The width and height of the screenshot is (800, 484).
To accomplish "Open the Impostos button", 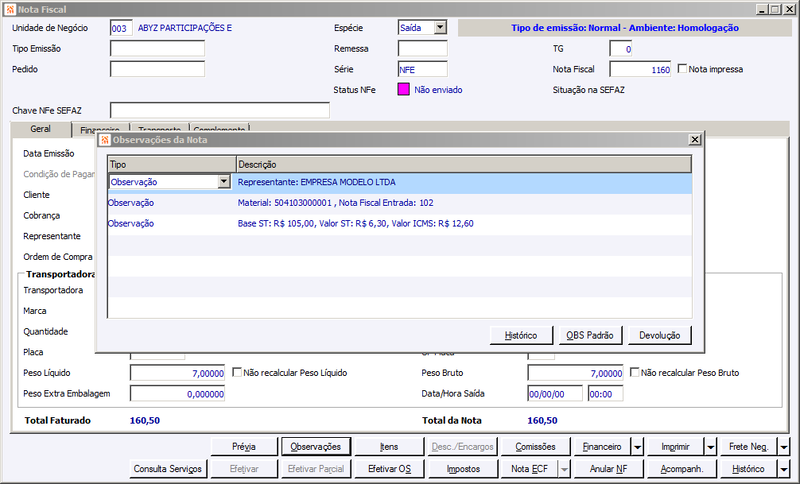I will coord(463,469).
